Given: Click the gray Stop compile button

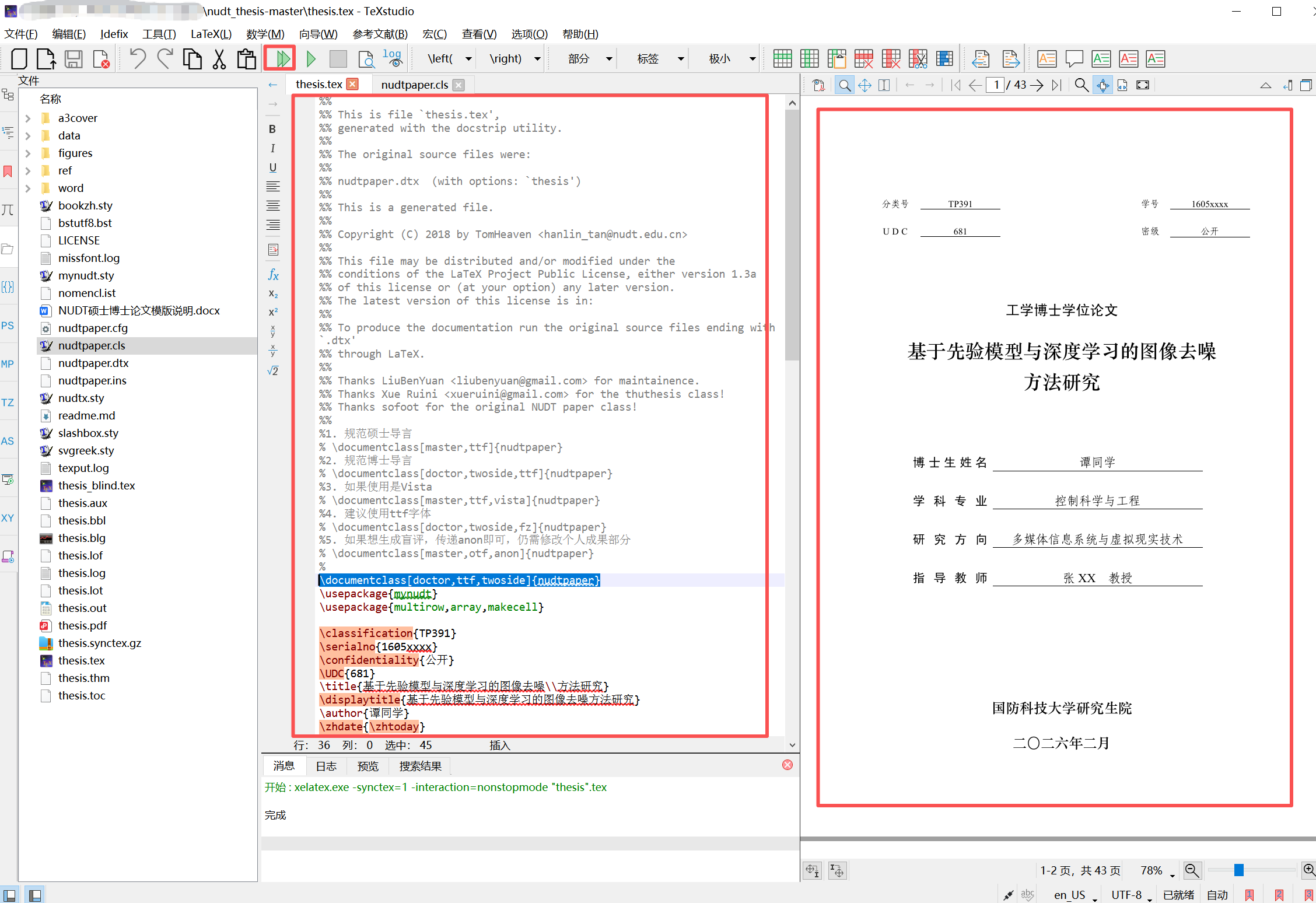Looking at the screenshot, I should point(338,59).
